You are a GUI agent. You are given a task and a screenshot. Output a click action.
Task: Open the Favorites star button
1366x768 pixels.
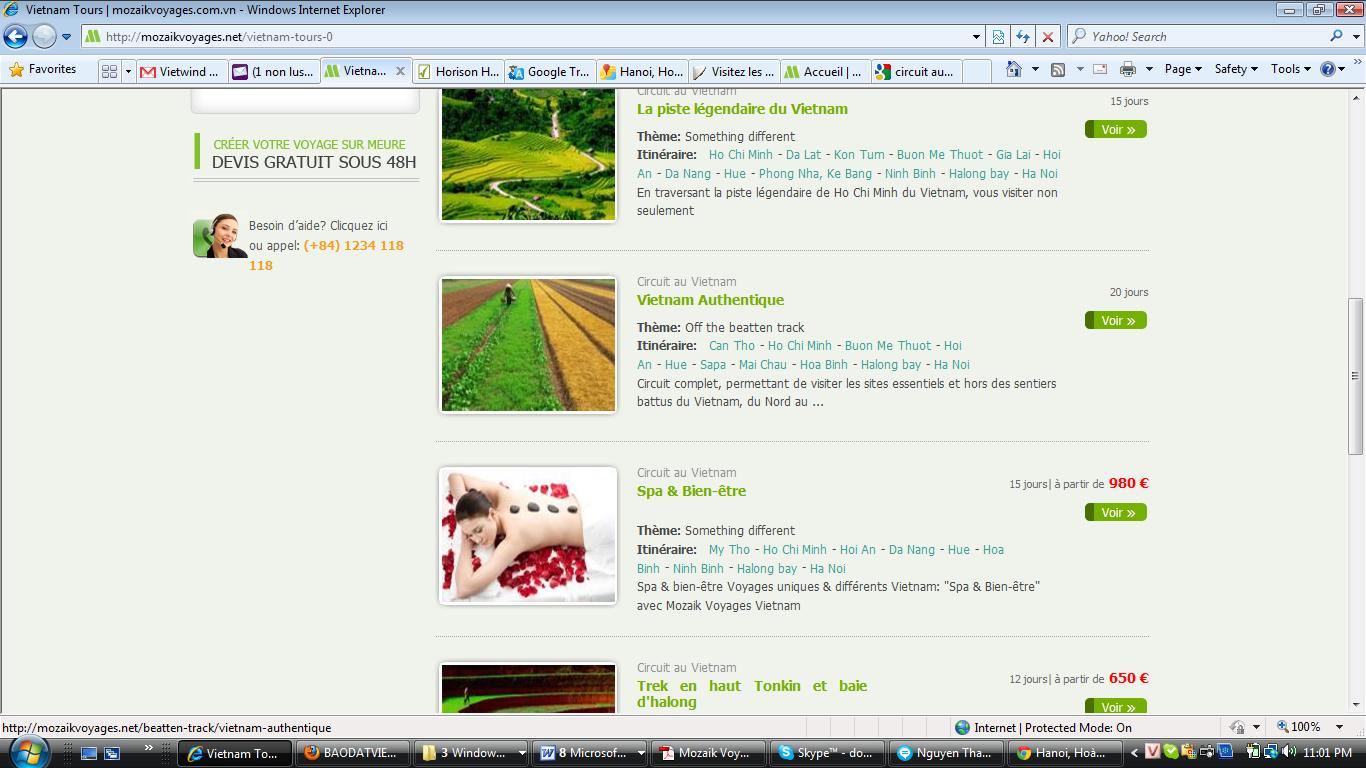click(43, 70)
